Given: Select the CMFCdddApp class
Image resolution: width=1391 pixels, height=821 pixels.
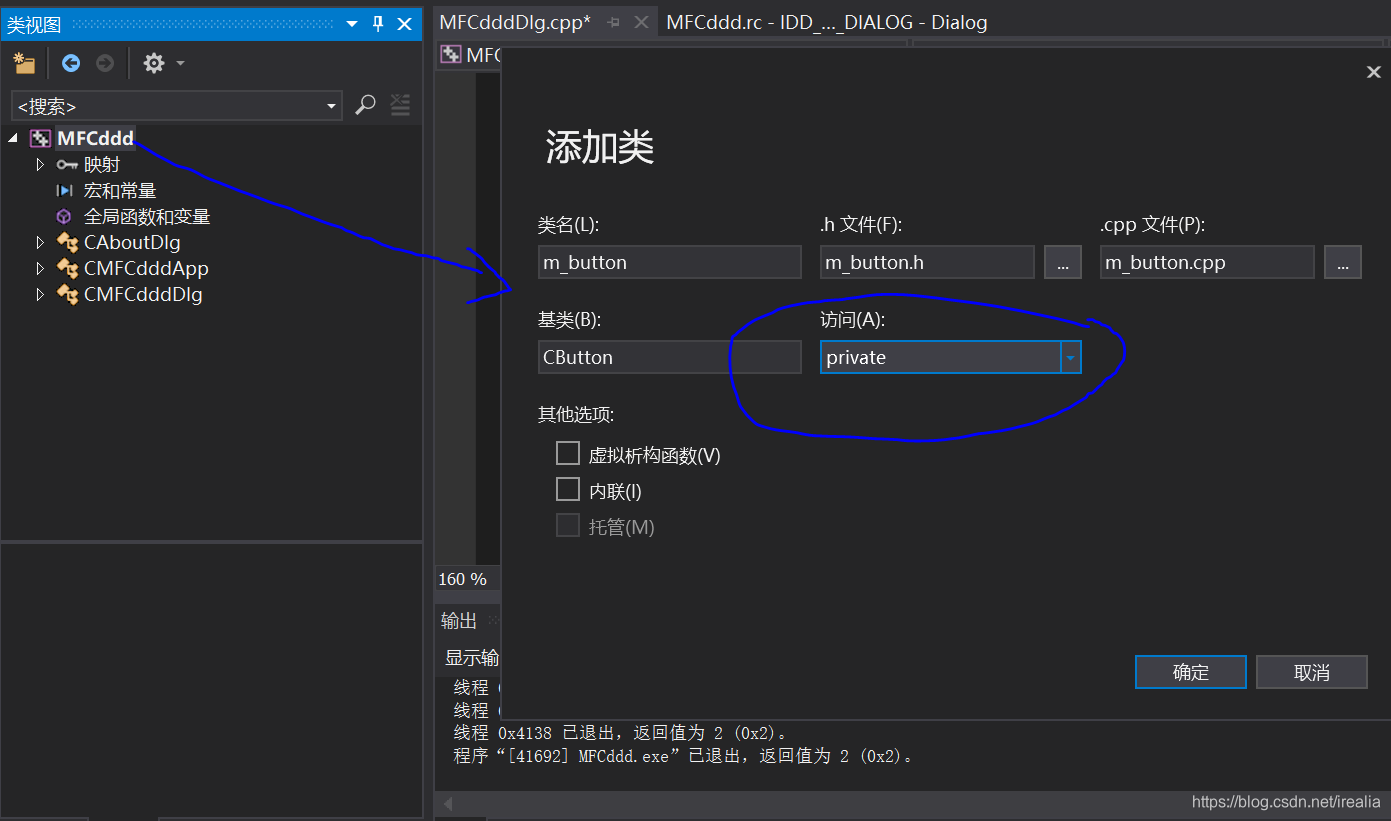Looking at the screenshot, I should coord(146,268).
